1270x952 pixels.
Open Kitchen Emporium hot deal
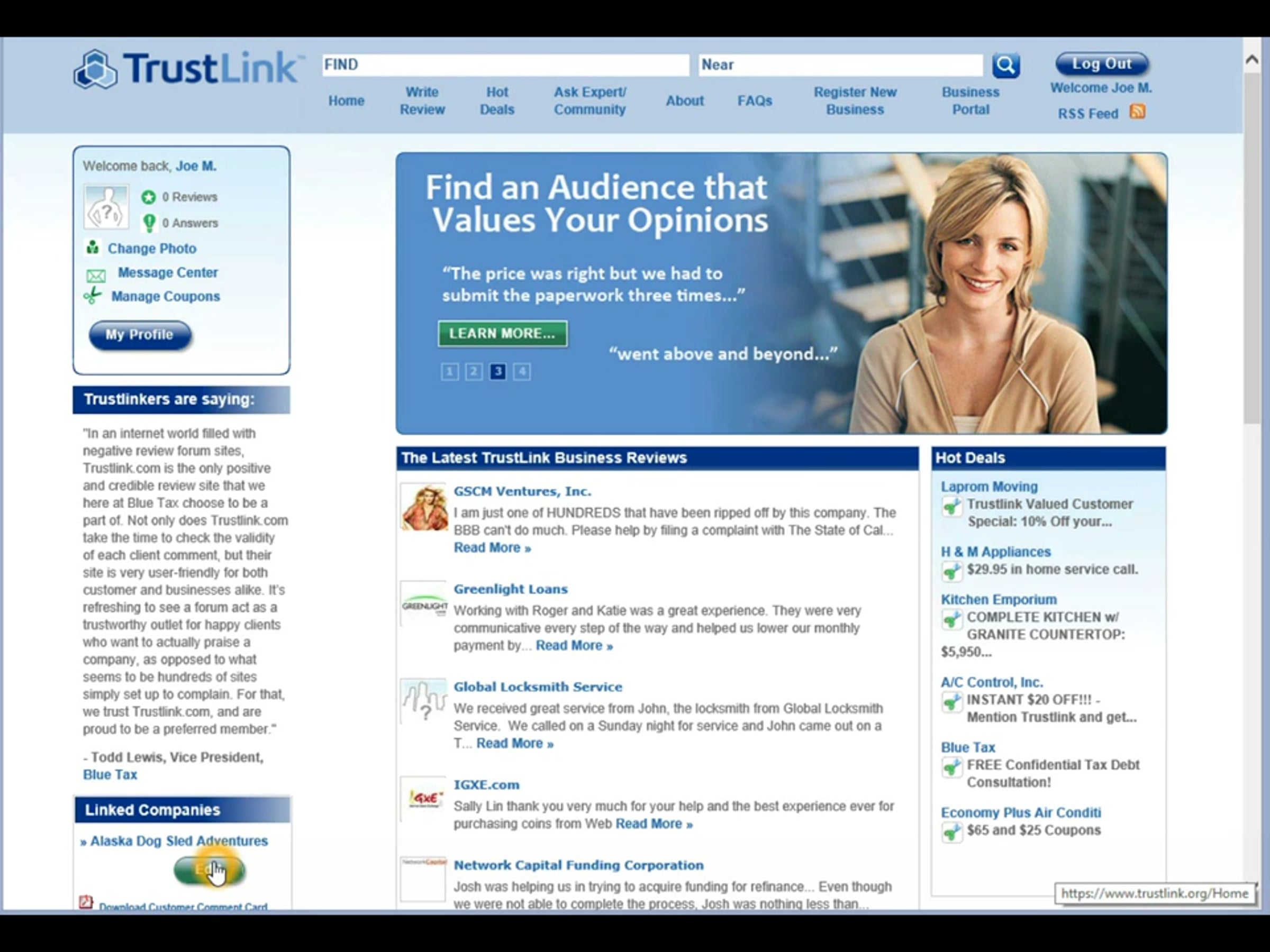coord(999,599)
